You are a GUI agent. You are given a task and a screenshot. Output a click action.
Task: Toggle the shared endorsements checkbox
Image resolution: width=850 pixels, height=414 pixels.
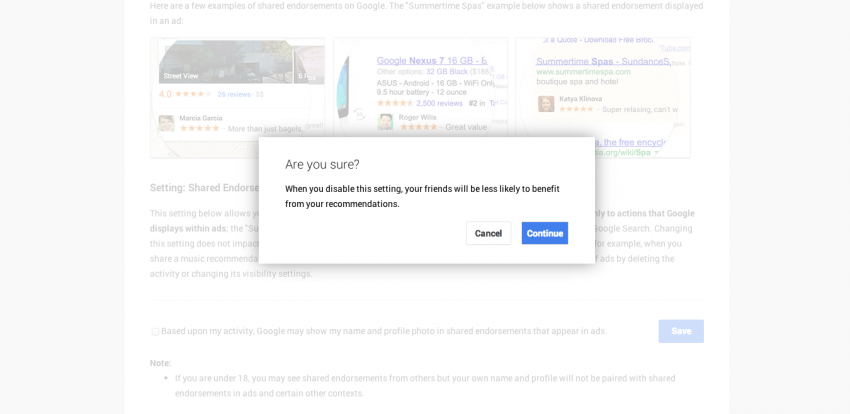[x=156, y=332]
